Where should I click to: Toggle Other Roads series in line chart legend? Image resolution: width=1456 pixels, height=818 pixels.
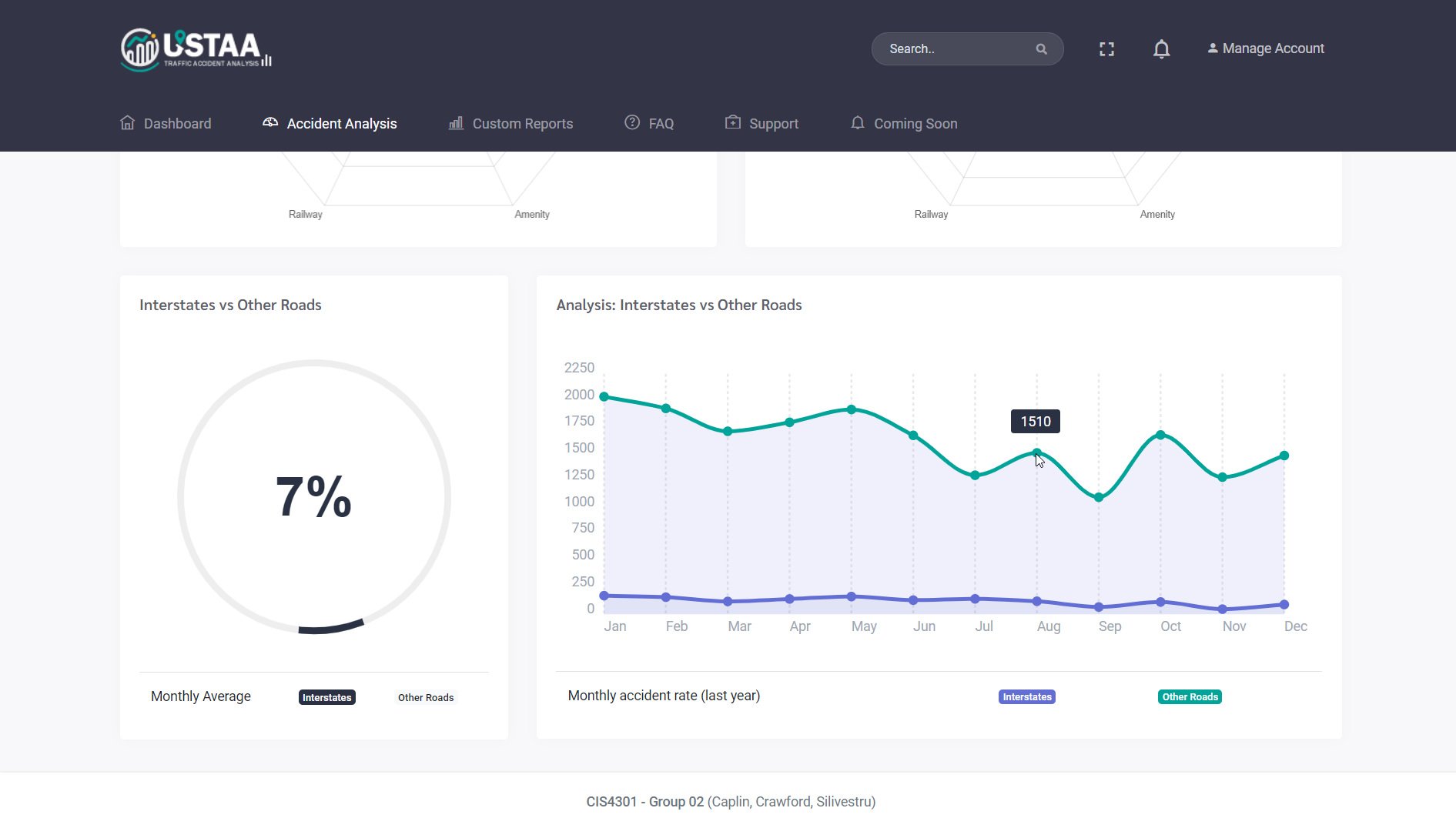click(1190, 697)
